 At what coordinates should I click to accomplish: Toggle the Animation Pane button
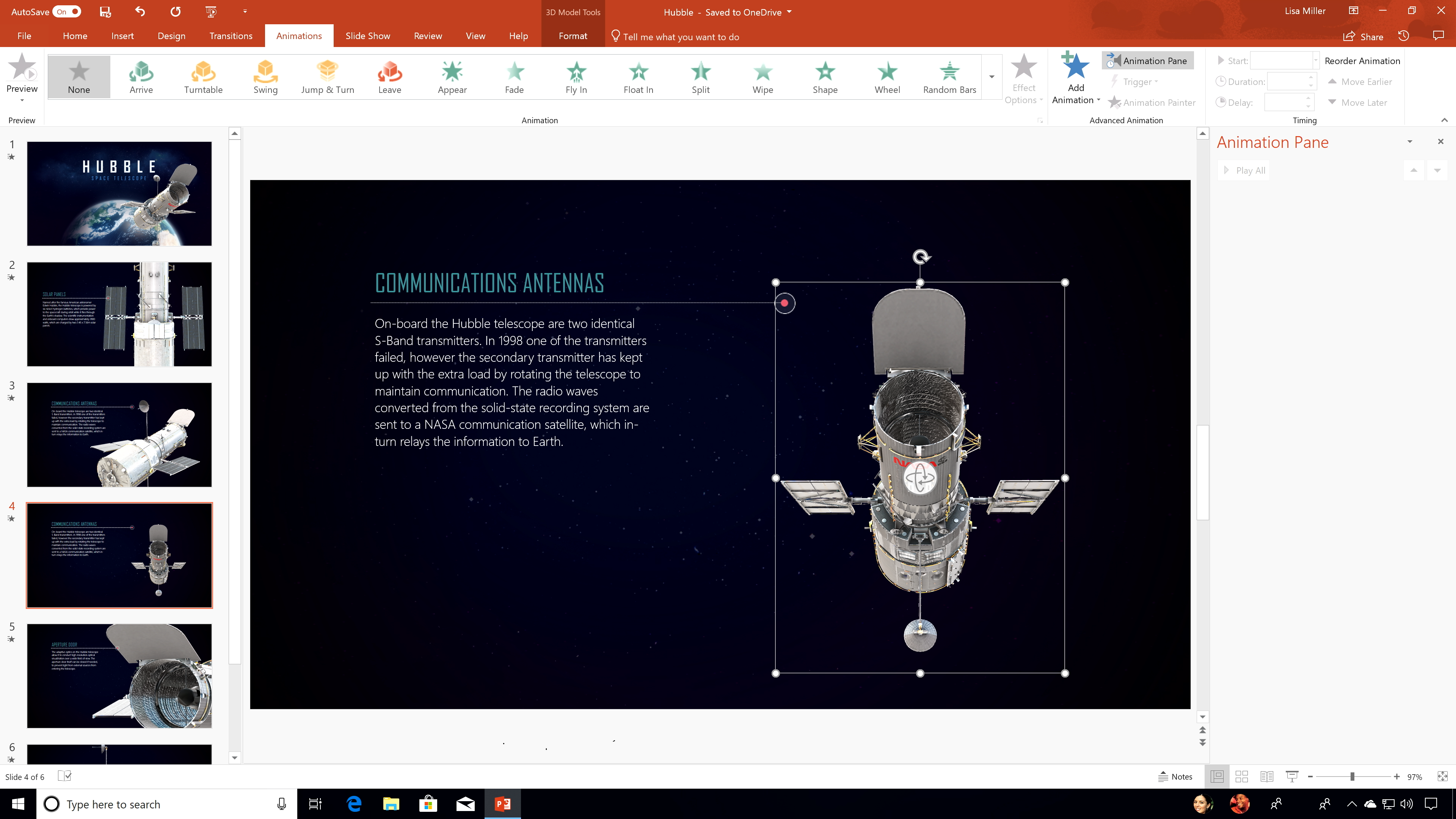click(1147, 61)
